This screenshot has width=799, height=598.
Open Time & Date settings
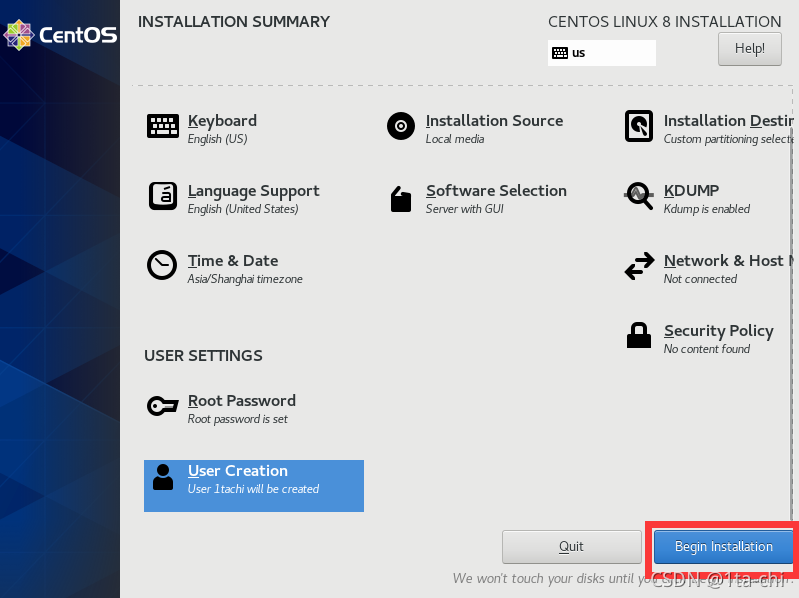coord(233,260)
